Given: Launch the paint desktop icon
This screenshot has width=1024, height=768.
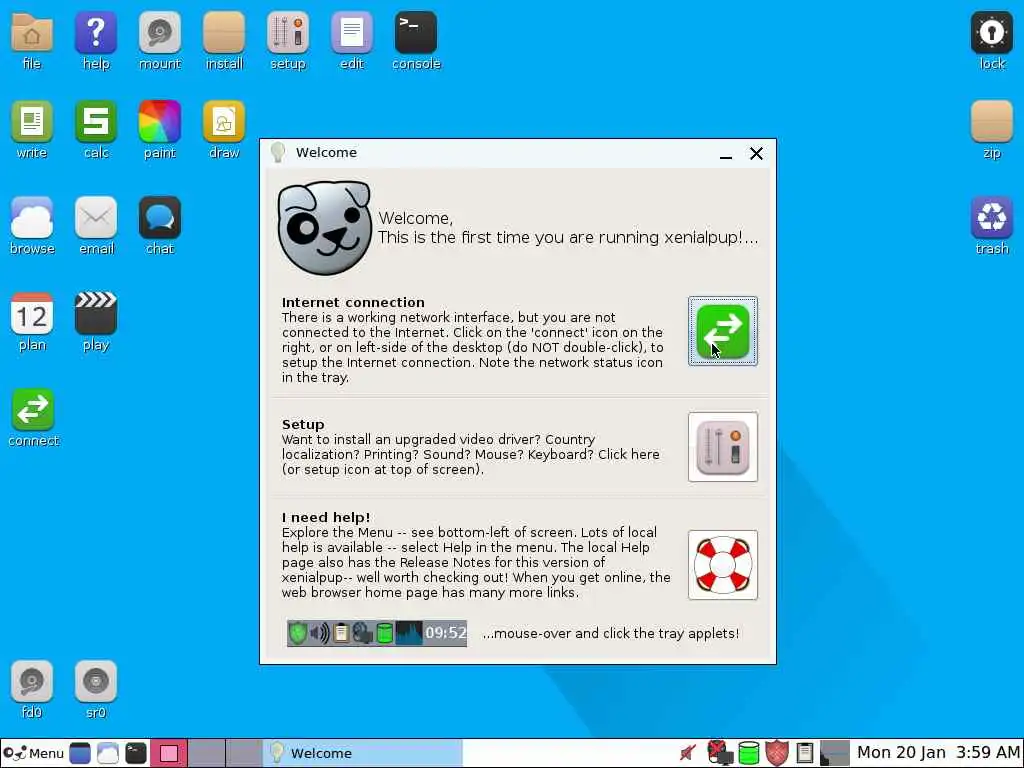Looking at the screenshot, I should (159, 121).
